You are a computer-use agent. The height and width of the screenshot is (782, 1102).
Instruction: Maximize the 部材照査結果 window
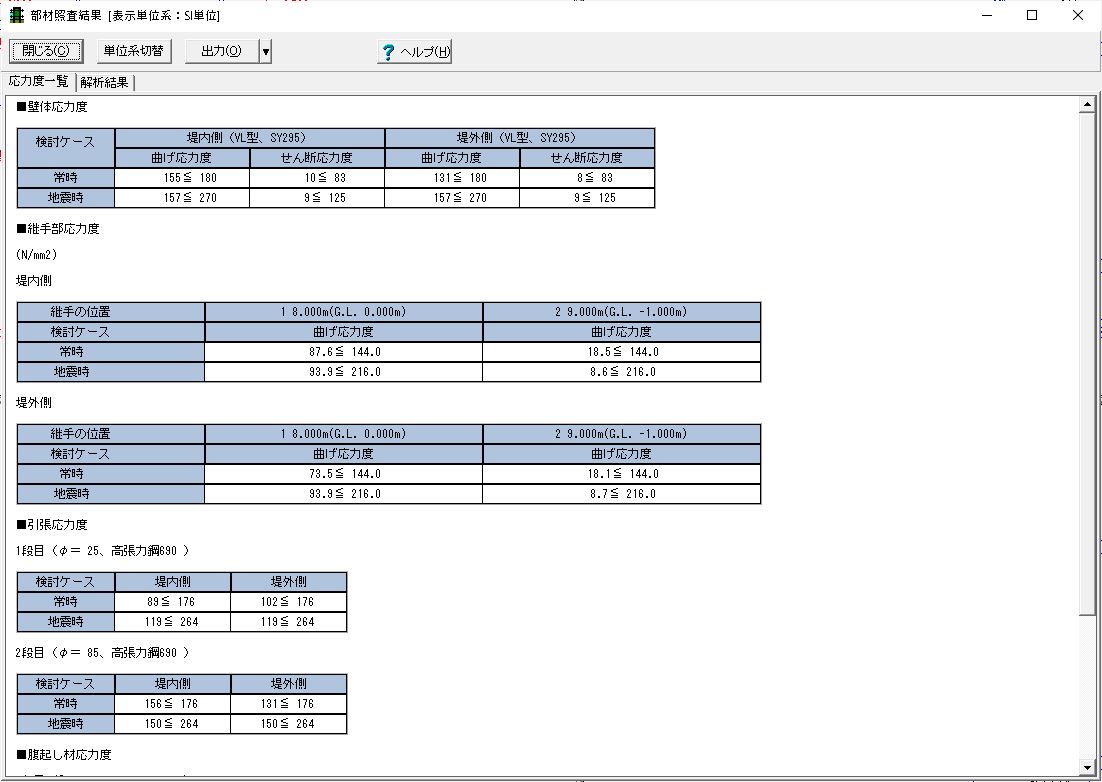coord(1032,15)
